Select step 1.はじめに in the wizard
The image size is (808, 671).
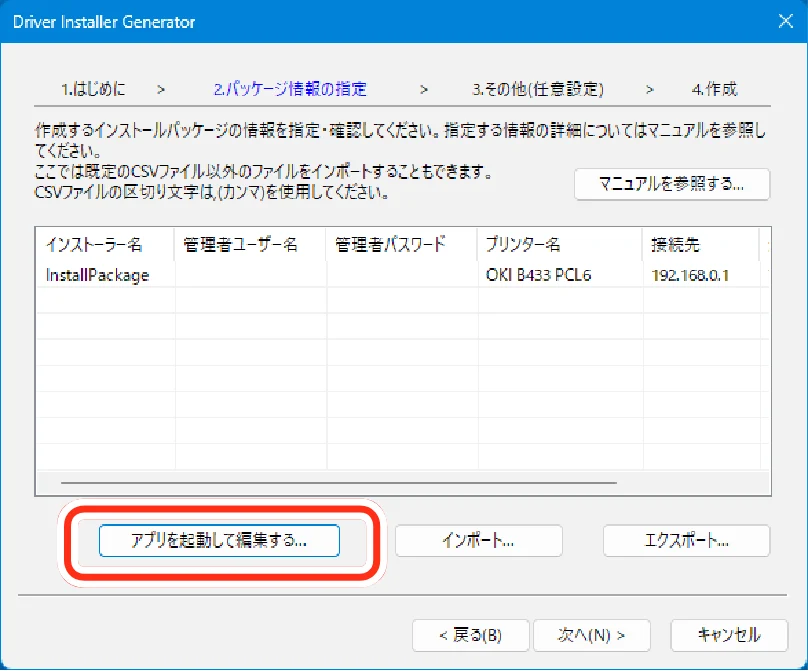tap(93, 89)
